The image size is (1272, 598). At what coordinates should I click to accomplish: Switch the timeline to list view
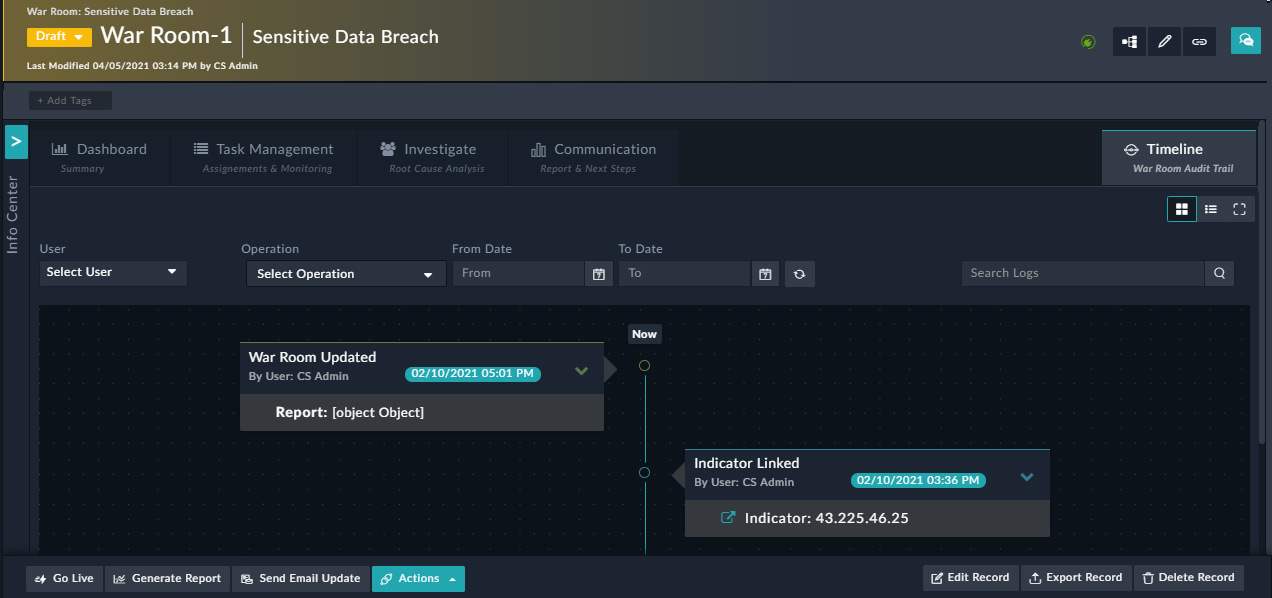click(1210, 209)
